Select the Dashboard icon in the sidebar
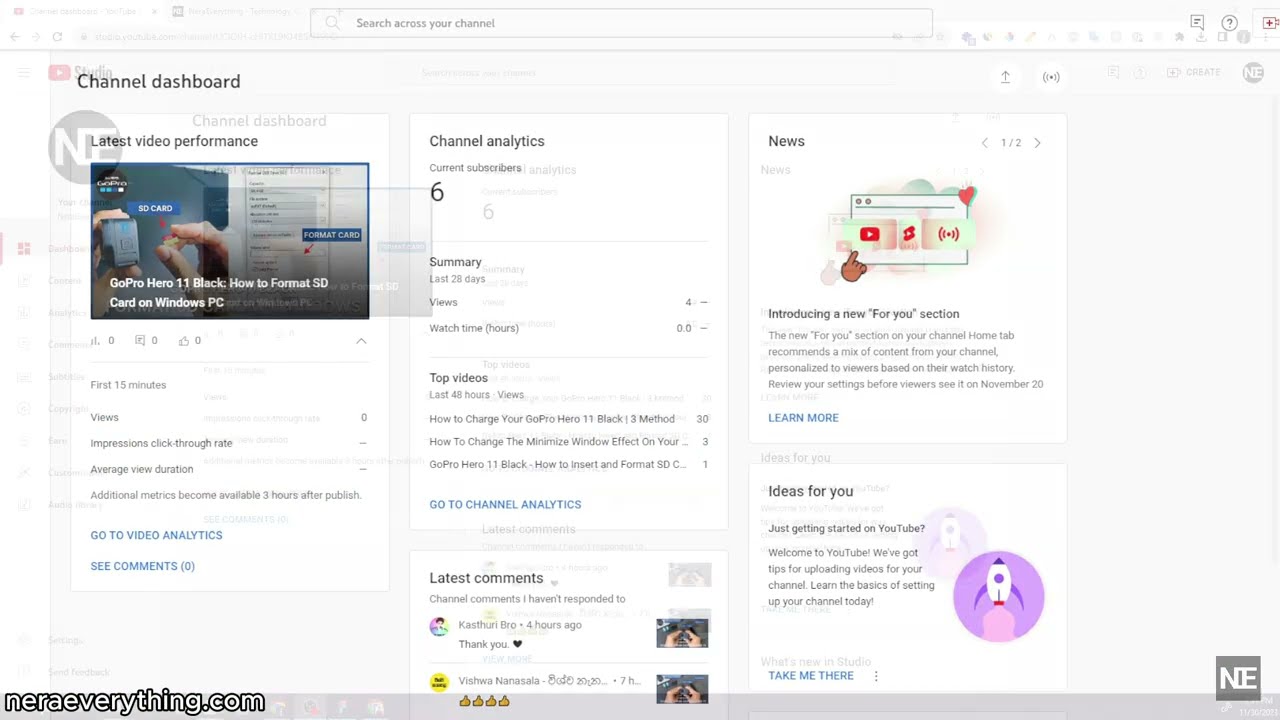 tap(24, 249)
